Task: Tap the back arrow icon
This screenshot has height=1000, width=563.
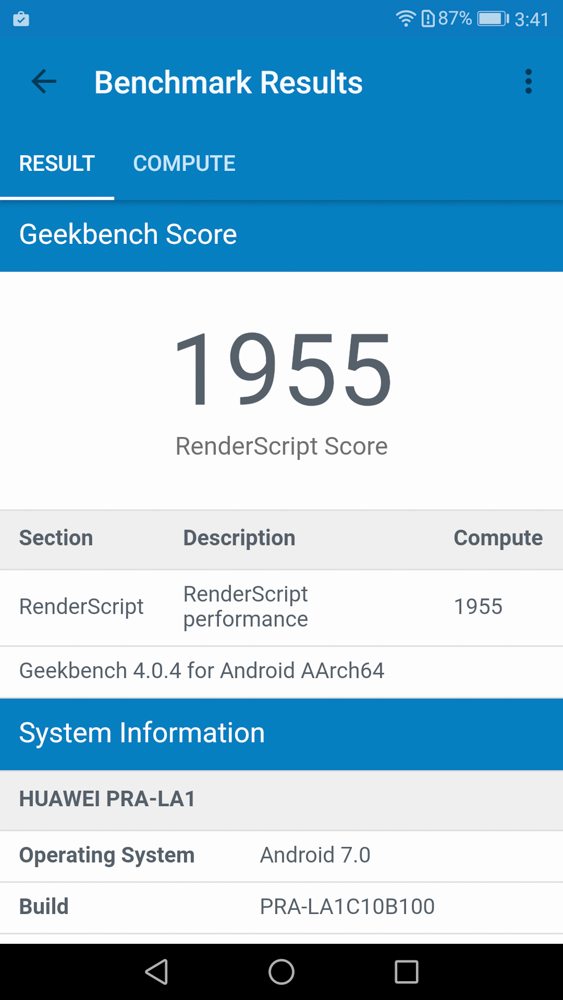Action: (x=44, y=82)
